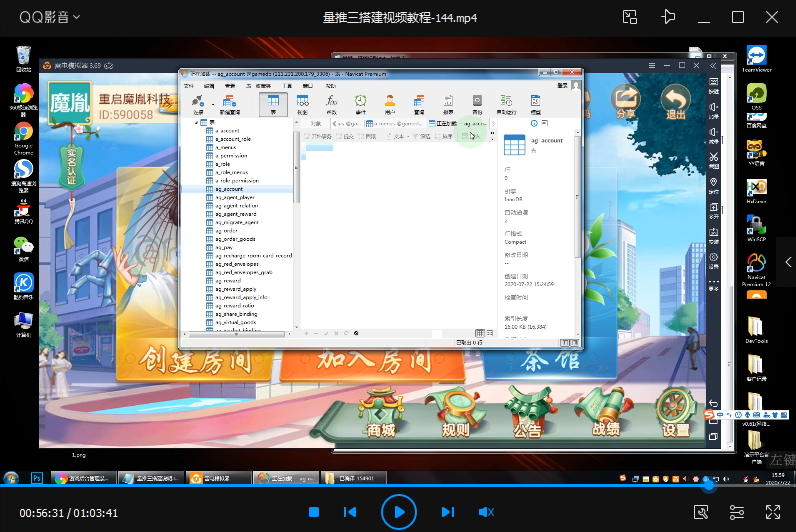796x532 pixels.
Task: Click Navicat's 新建查询 icon
Action: [229, 104]
